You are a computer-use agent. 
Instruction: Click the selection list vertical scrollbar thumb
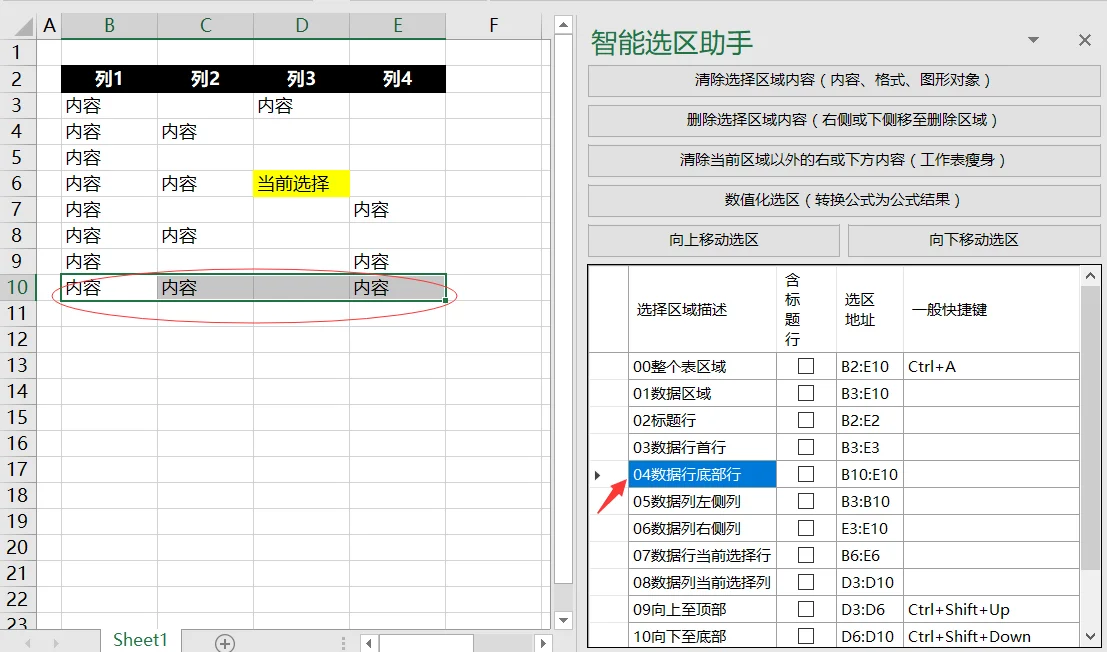1090,428
